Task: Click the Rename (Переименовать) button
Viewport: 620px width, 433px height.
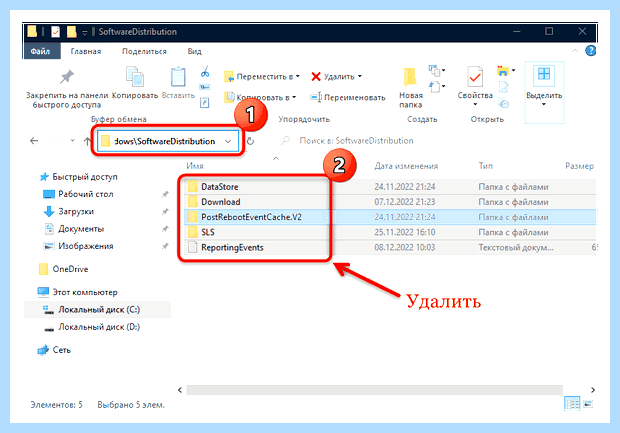Action: (348, 97)
